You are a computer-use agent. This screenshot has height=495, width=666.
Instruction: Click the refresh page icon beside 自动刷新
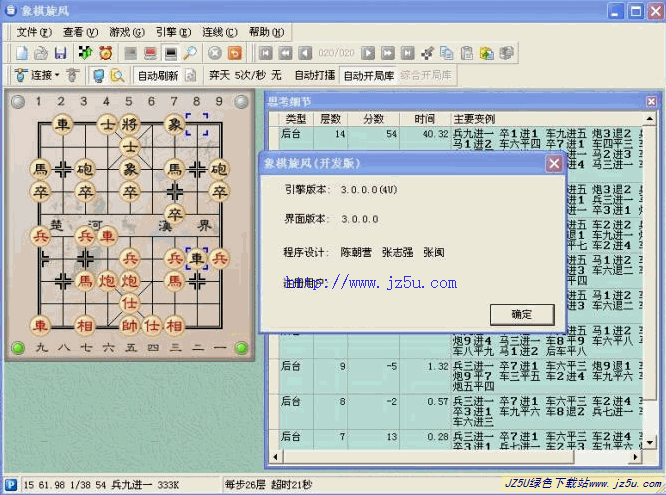[x=191, y=76]
